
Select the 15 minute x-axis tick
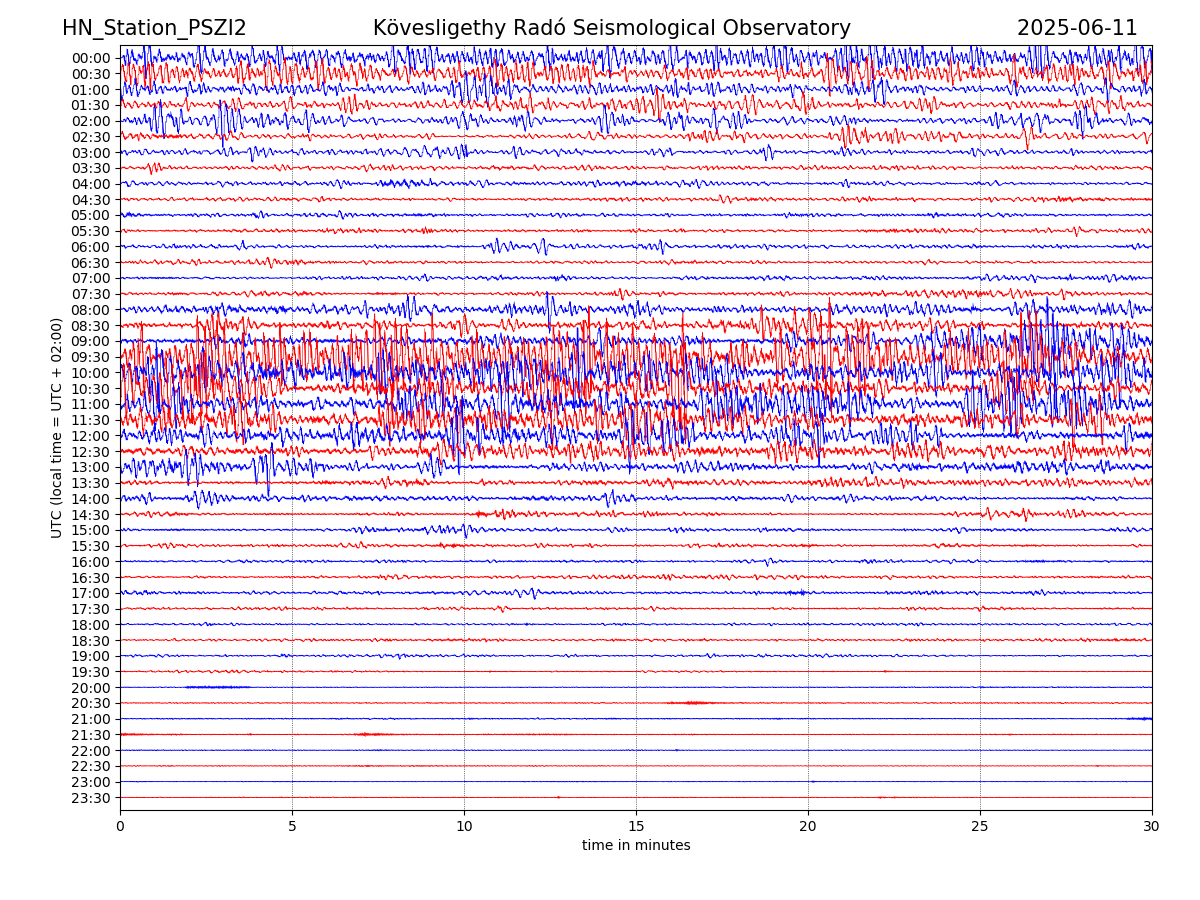pos(636,826)
